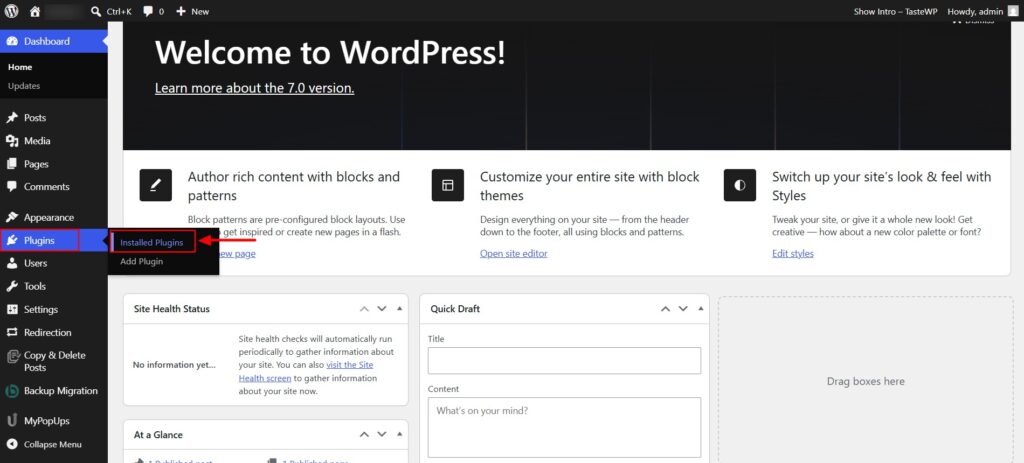Click the admin avatar thumbnail

point(1012,11)
